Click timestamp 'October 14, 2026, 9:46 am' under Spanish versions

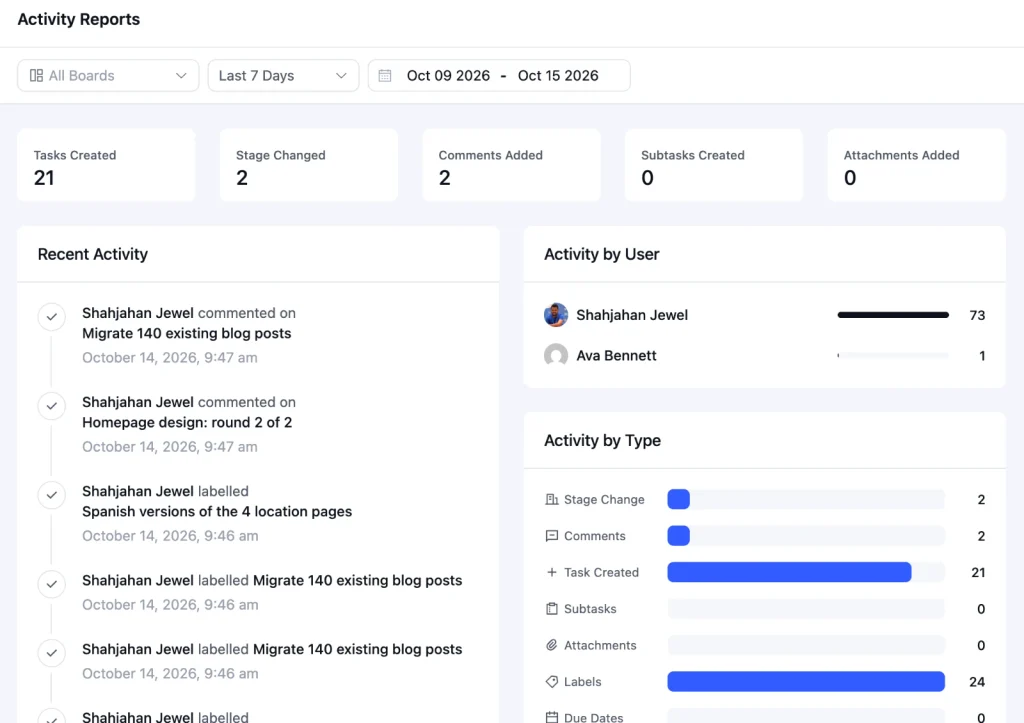coord(170,536)
